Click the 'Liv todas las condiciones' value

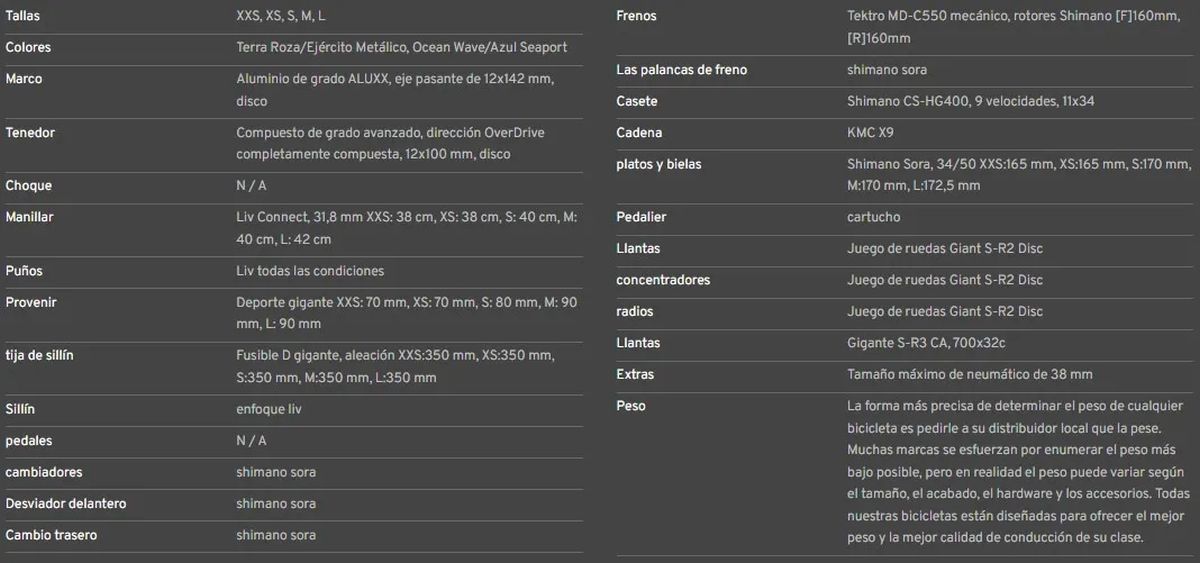point(310,271)
